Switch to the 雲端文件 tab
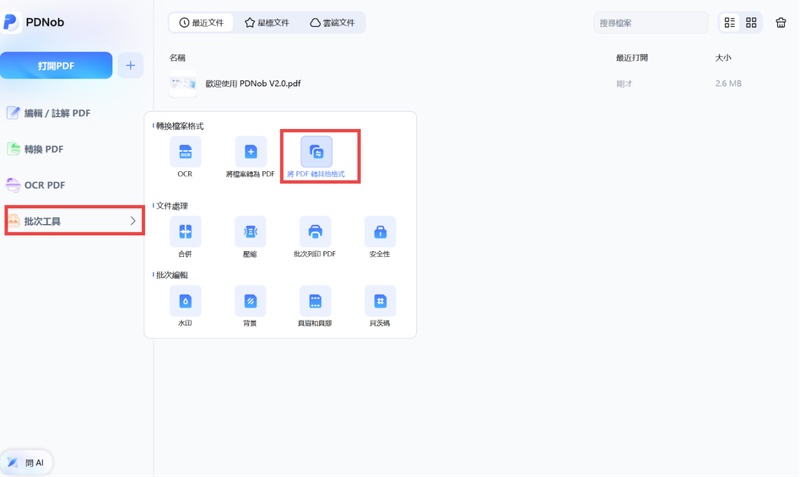Image resolution: width=800 pixels, height=477 pixels. click(x=332, y=22)
